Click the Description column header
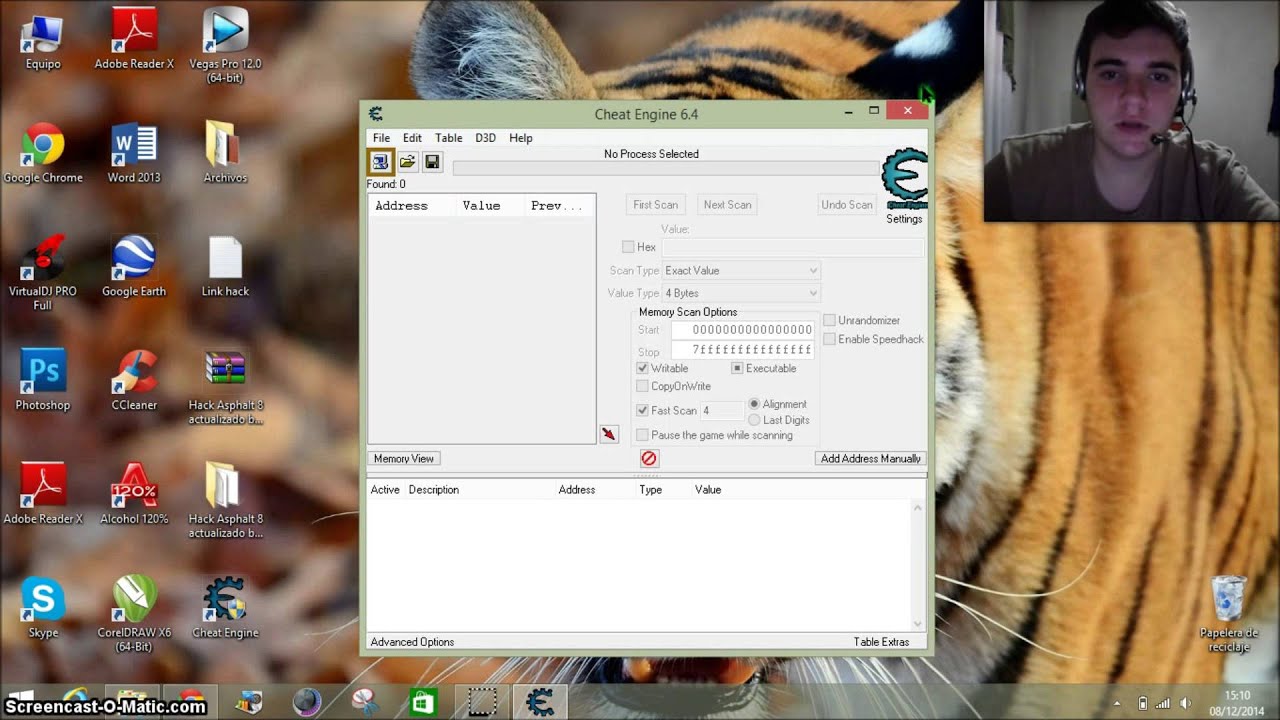Image resolution: width=1280 pixels, height=720 pixels. [x=434, y=490]
